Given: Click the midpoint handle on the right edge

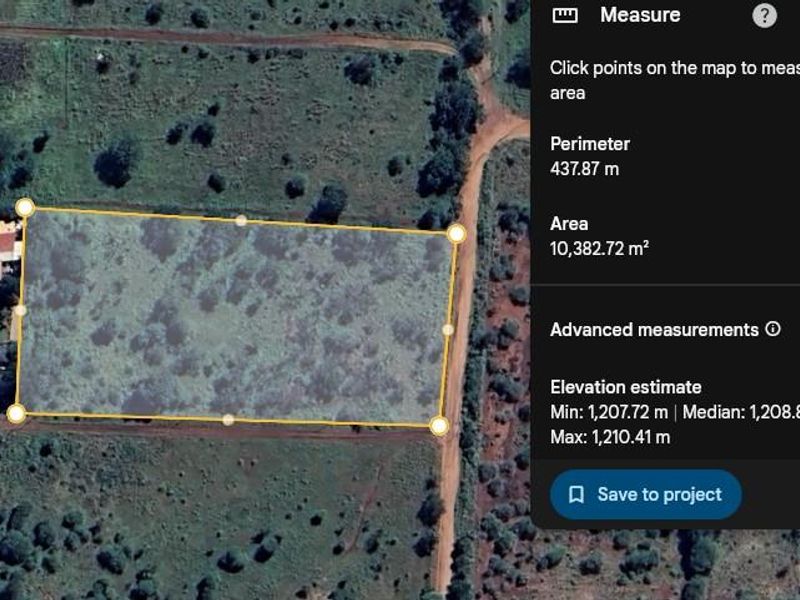Looking at the screenshot, I should [x=446, y=330].
